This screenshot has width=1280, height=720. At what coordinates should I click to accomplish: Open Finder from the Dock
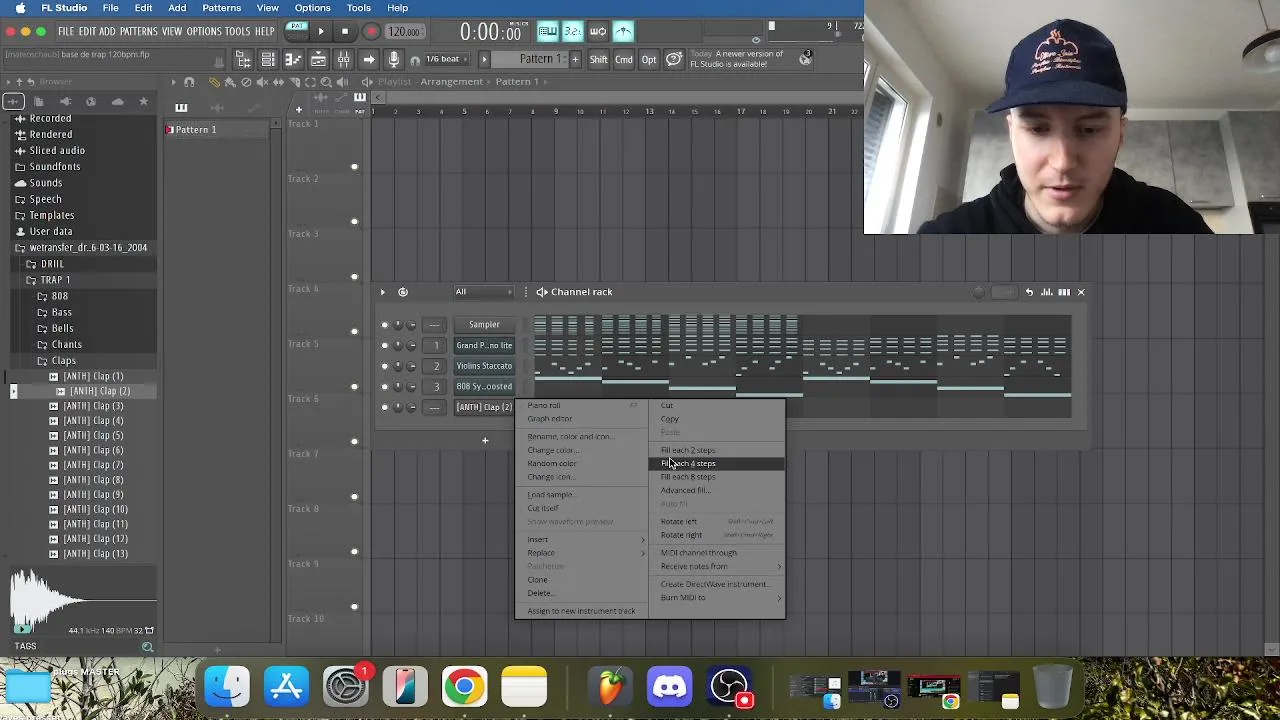[x=227, y=687]
